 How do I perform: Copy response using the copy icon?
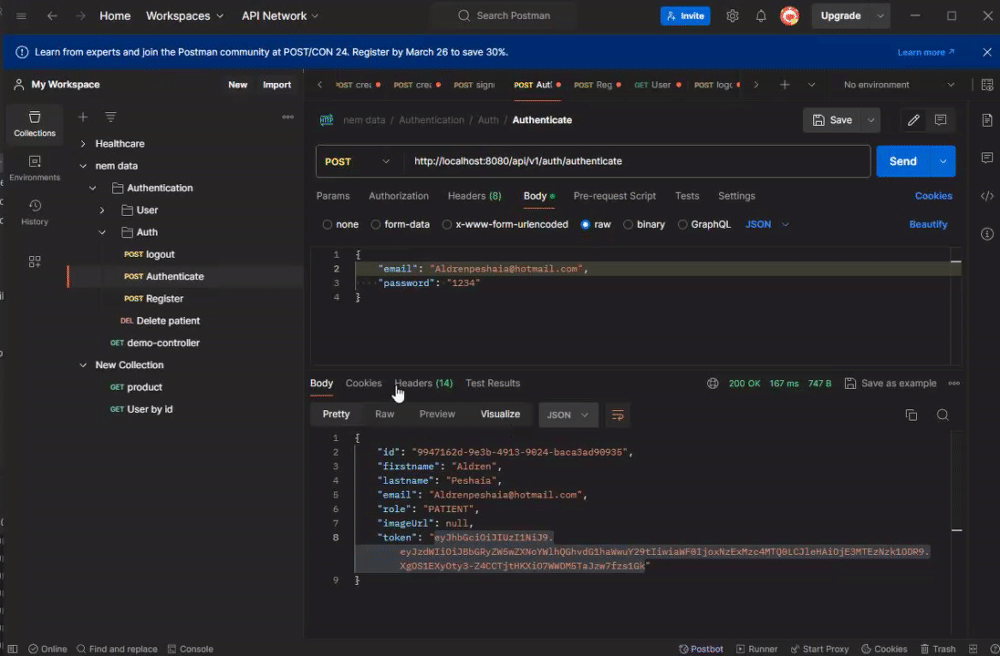click(x=911, y=415)
